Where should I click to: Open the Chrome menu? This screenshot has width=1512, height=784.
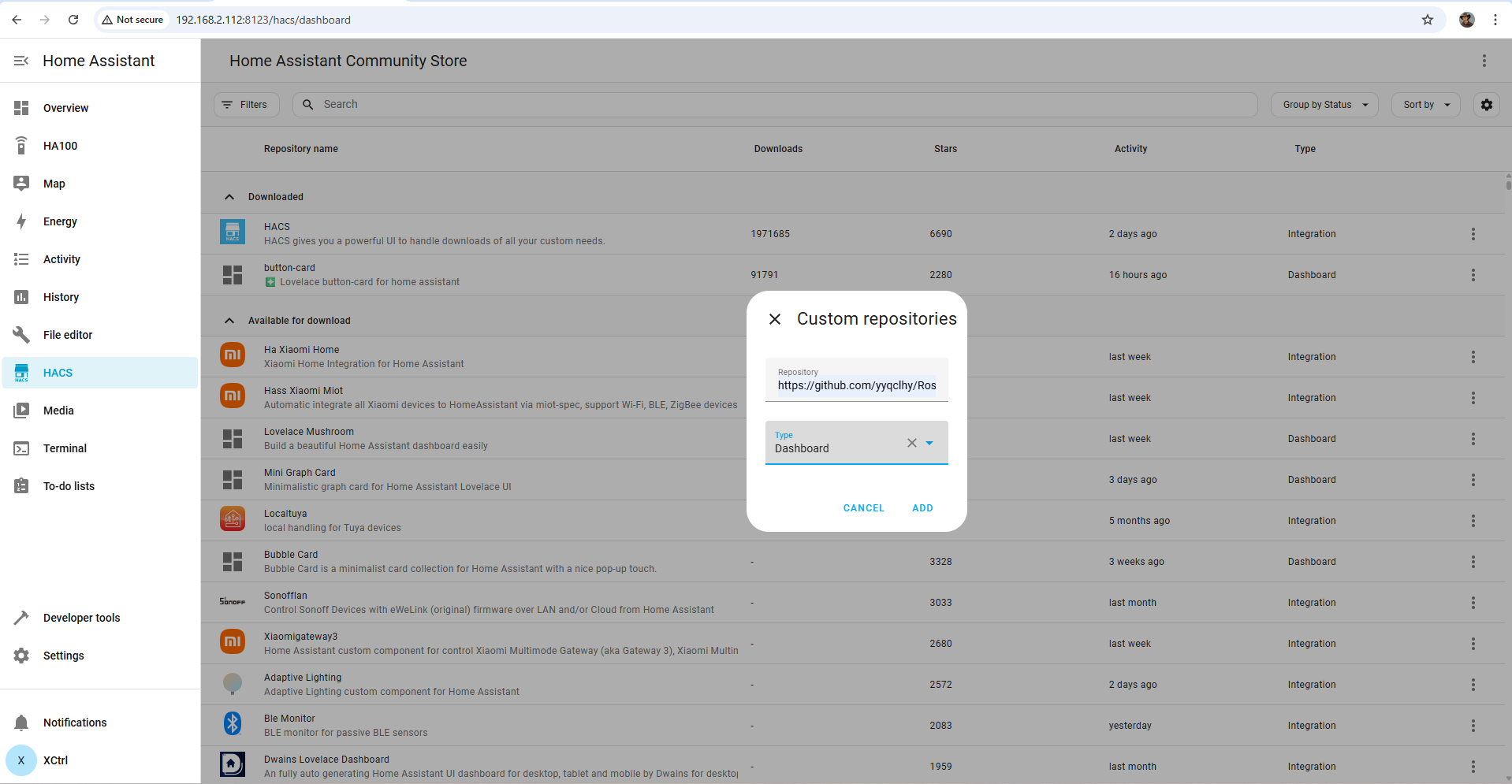(1495, 20)
